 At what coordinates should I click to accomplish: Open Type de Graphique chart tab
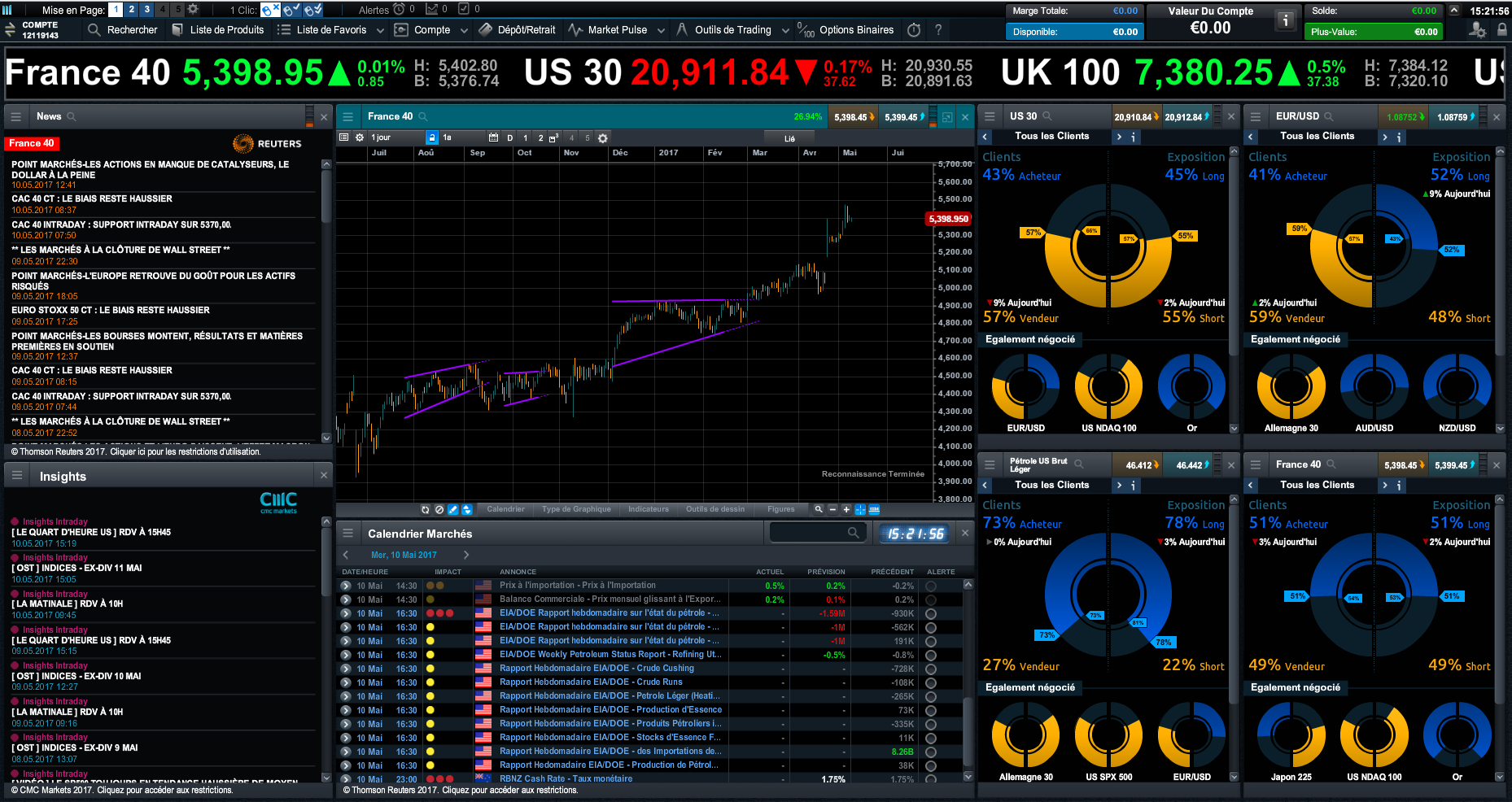pos(576,510)
